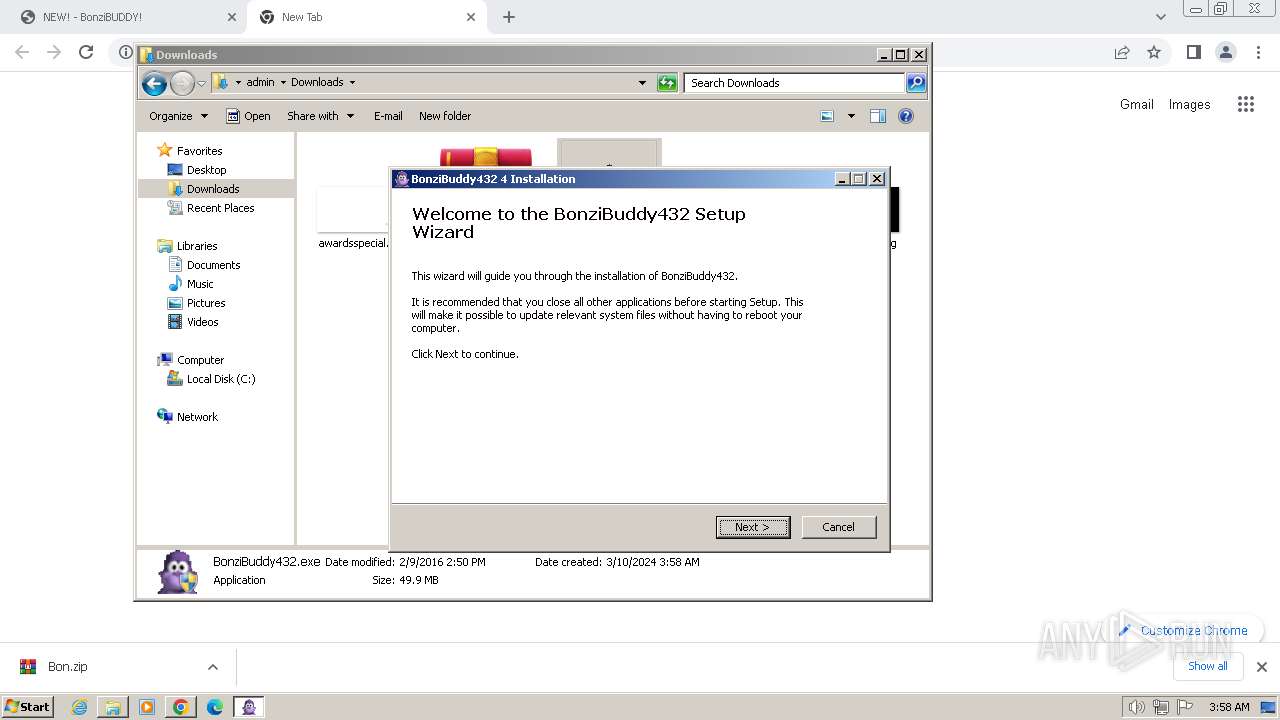The width and height of the screenshot is (1280, 720).
Task: Select Libraries in navigation pane
Action: pyautogui.click(x=197, y=246)
